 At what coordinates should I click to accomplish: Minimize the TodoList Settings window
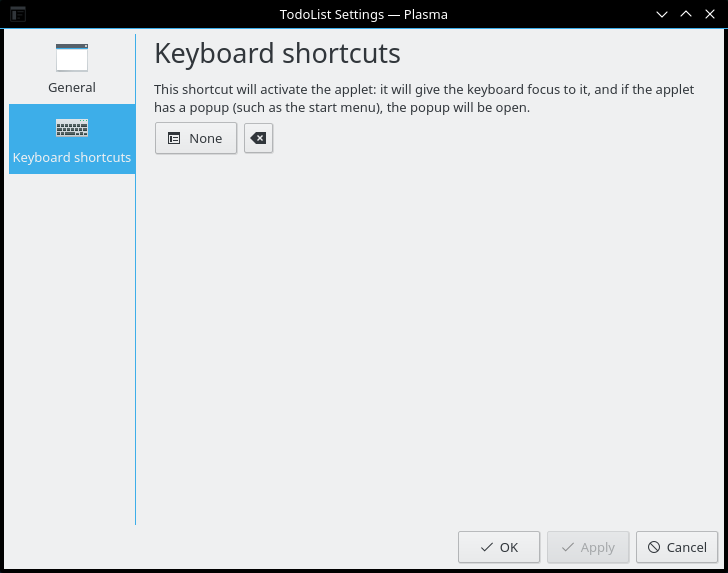(x=662, y=14)
